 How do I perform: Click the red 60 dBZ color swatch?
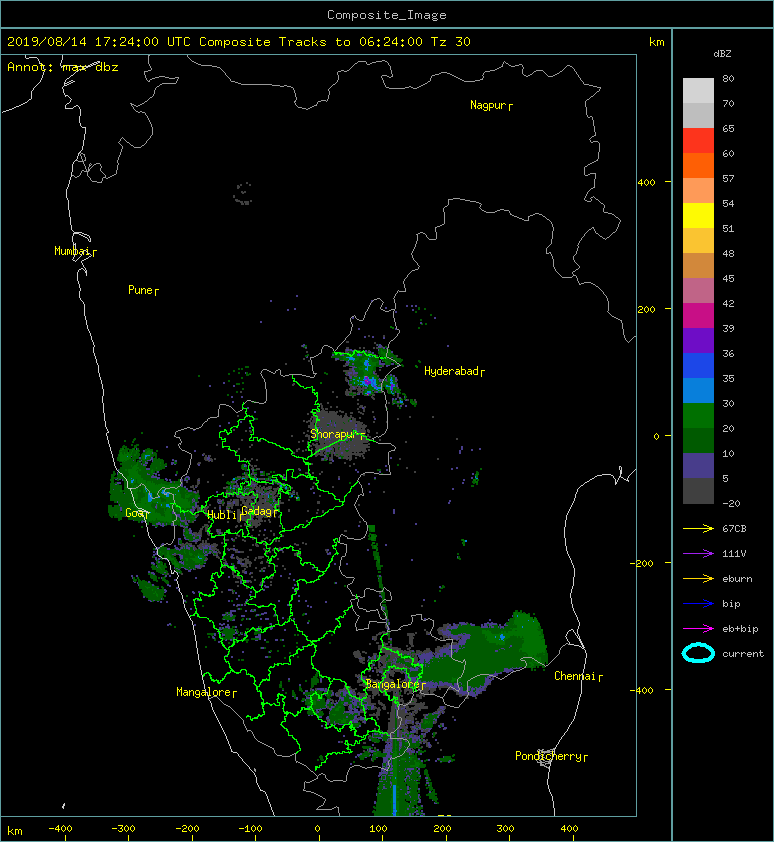[698, 140]
